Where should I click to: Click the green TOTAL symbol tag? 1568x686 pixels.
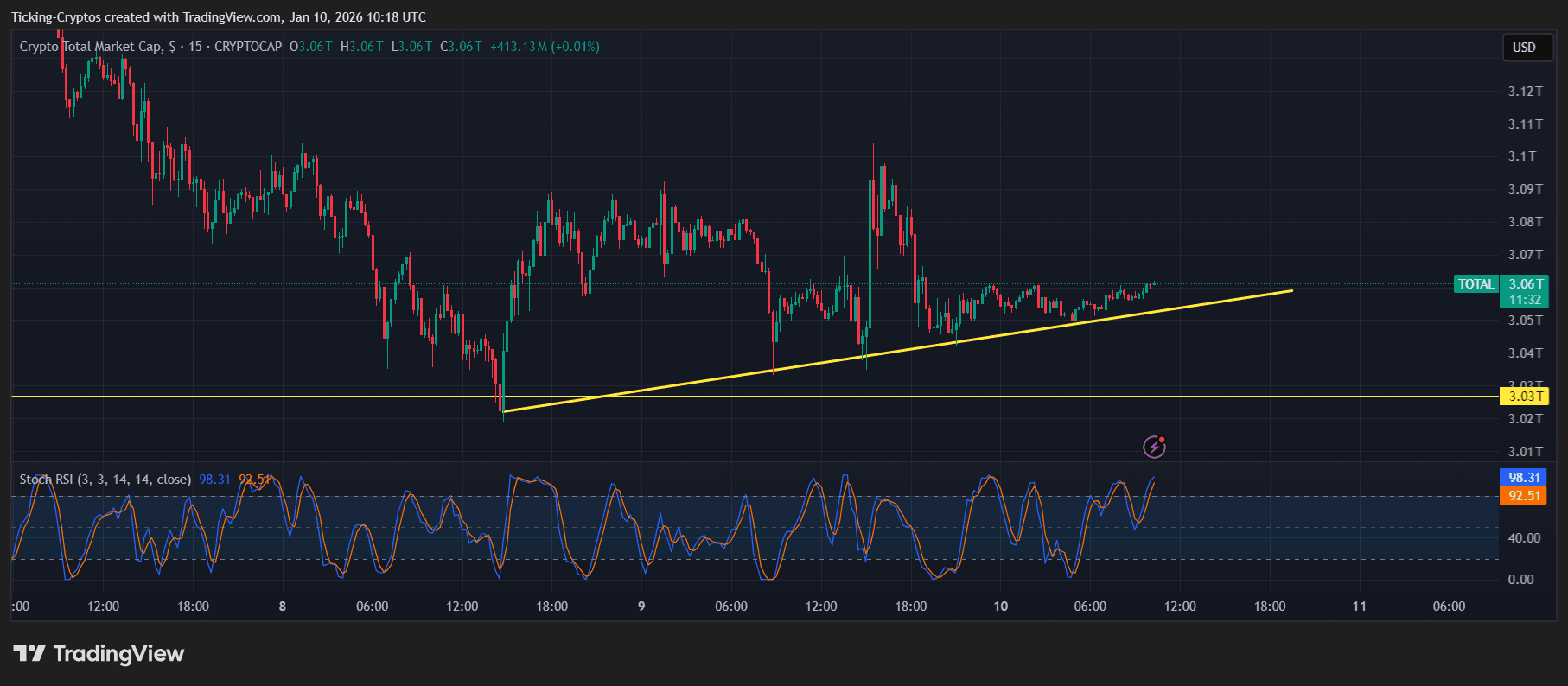[1476, 284]
